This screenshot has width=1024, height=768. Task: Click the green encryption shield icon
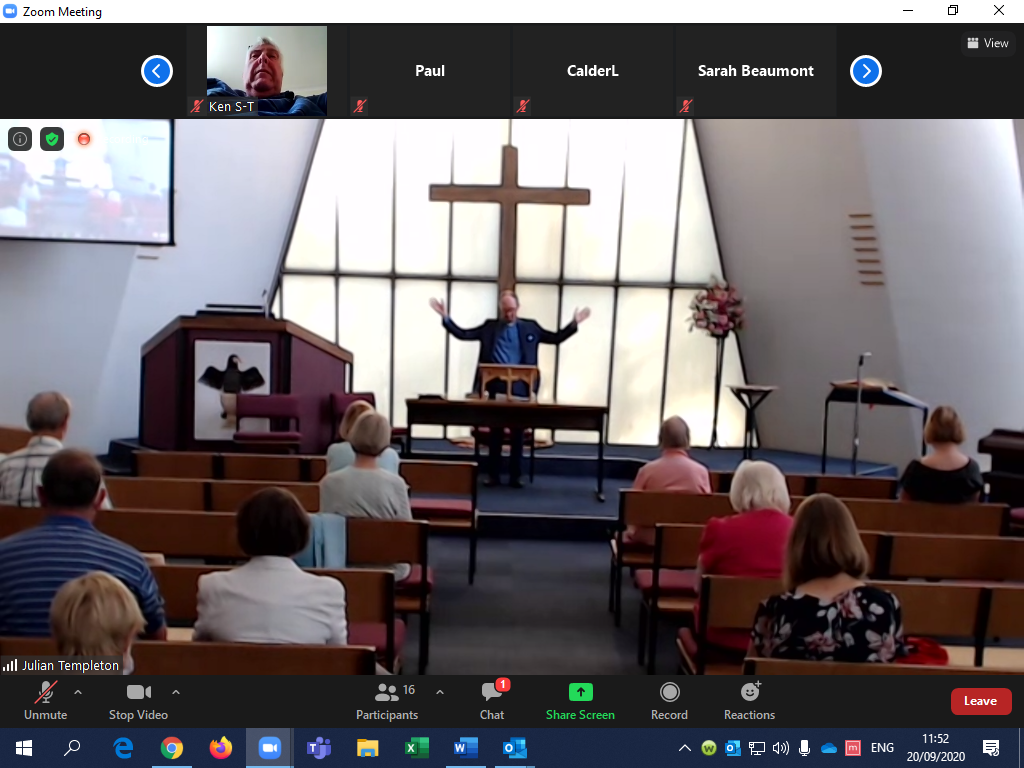pyautogui.click(x=52, y=139)
